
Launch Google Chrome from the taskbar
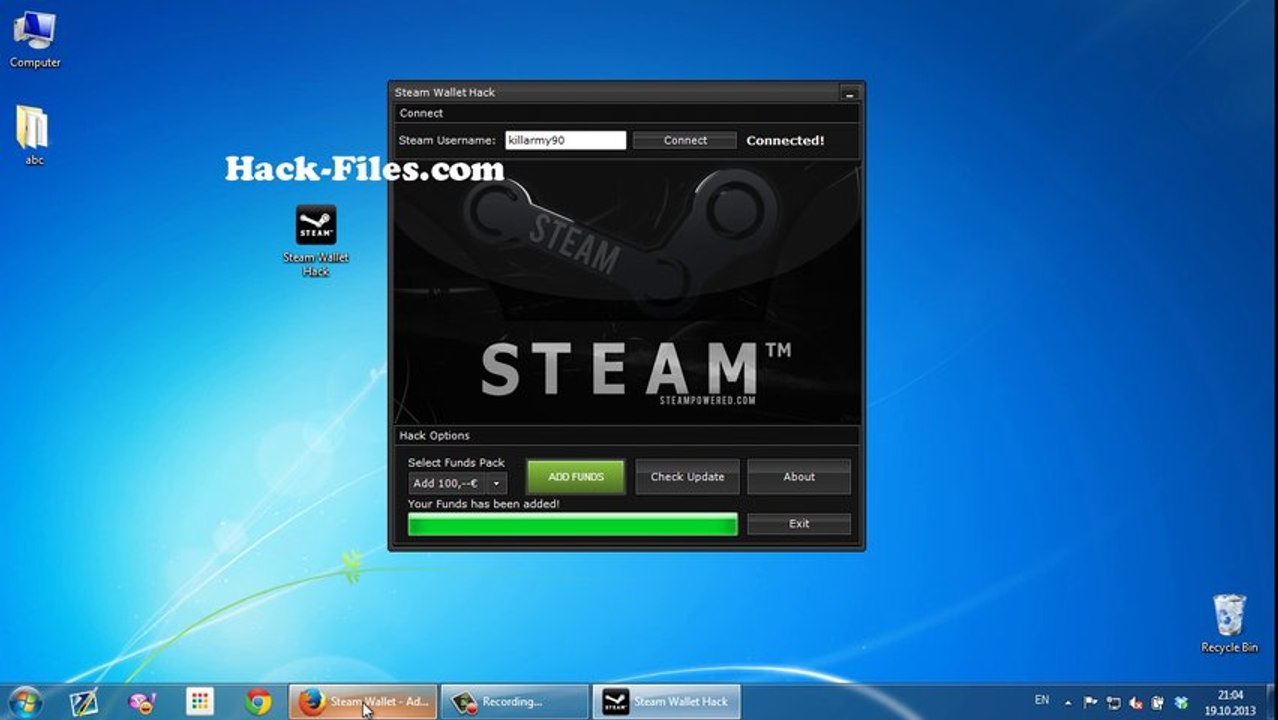point(258,702)
